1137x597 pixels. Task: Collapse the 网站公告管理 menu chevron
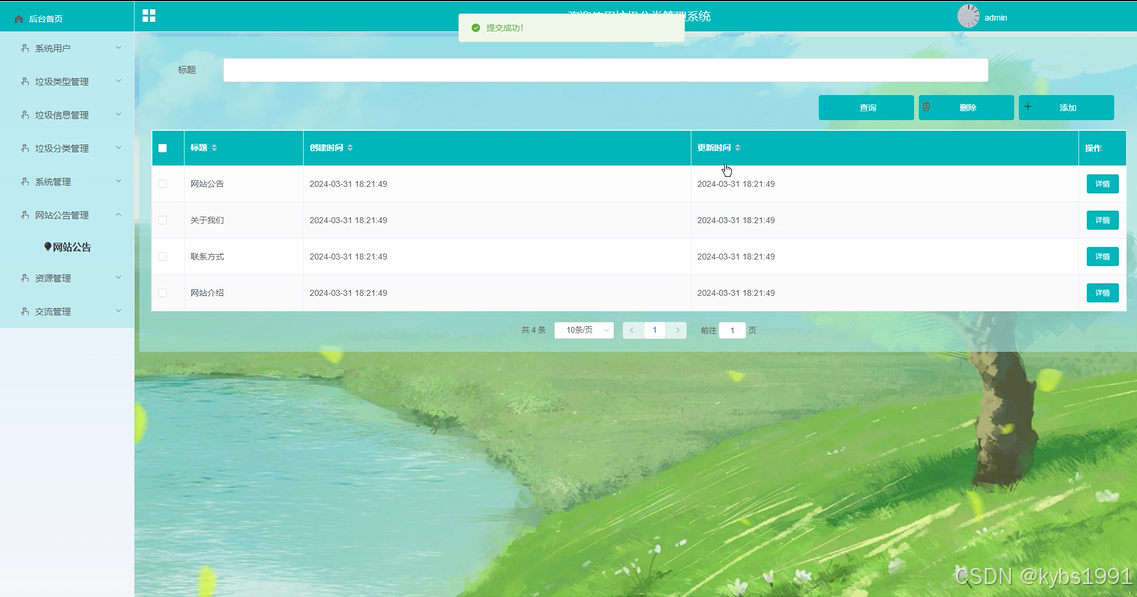[118, 215]
